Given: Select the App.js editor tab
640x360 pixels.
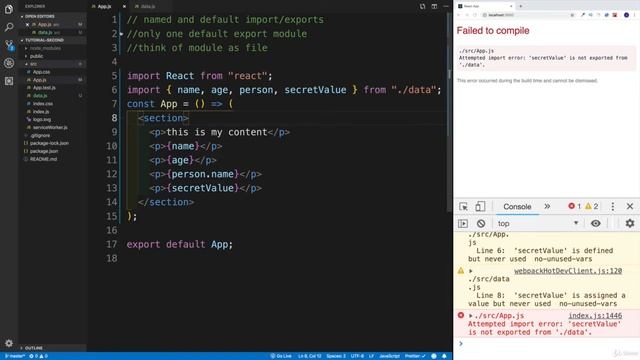Looking at the screenshot, I should pyautogui.click(x=105, y=7).
